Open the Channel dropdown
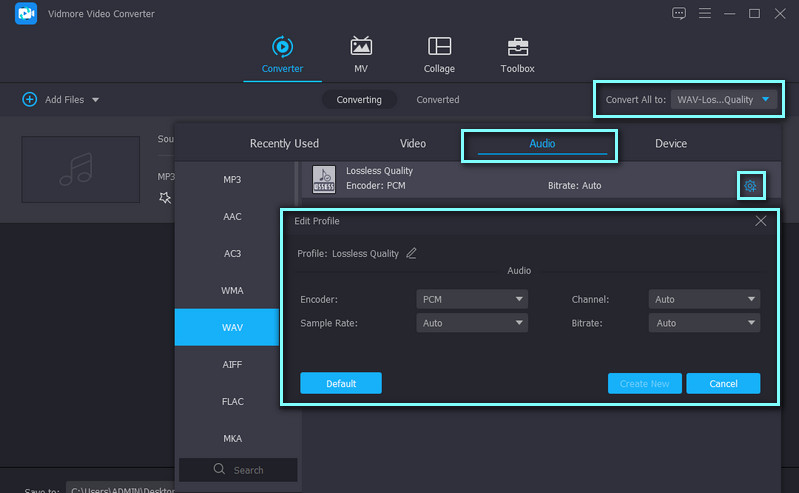This screenshot has width=799, height=493. (704, 299)
